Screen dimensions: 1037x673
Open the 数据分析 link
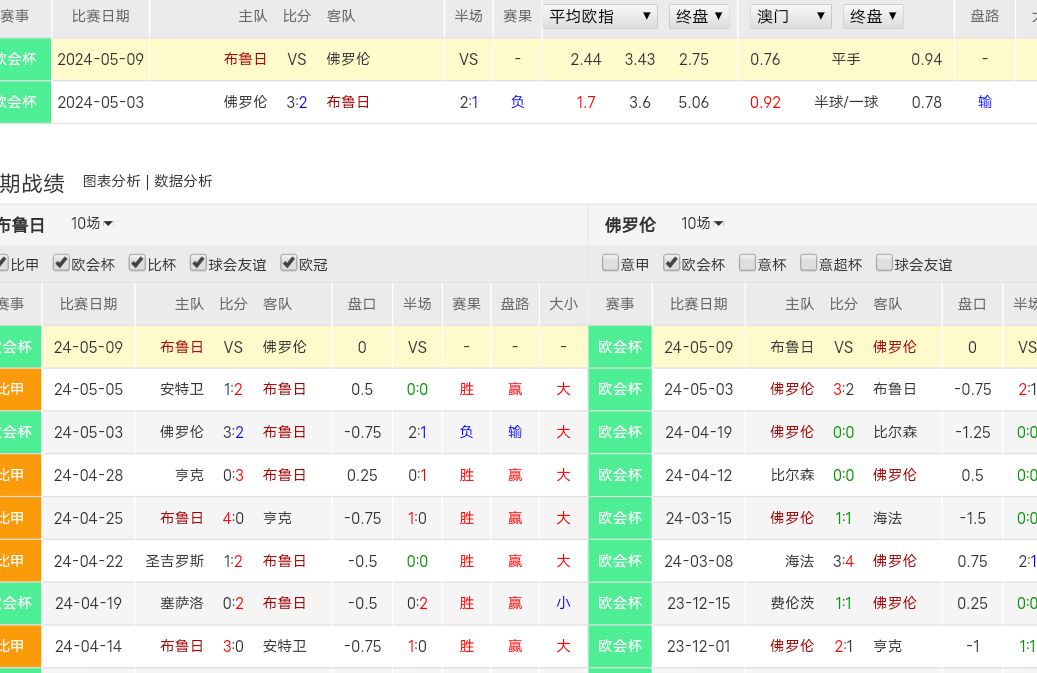tap(183, 181)
